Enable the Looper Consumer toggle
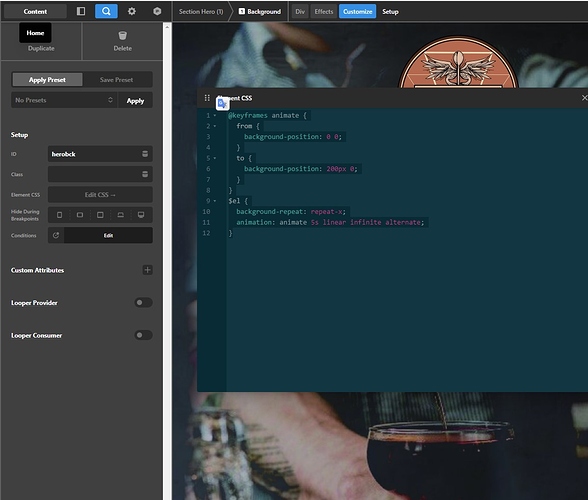588x500 pixels. pyautogui.click(x=143, y=335)
